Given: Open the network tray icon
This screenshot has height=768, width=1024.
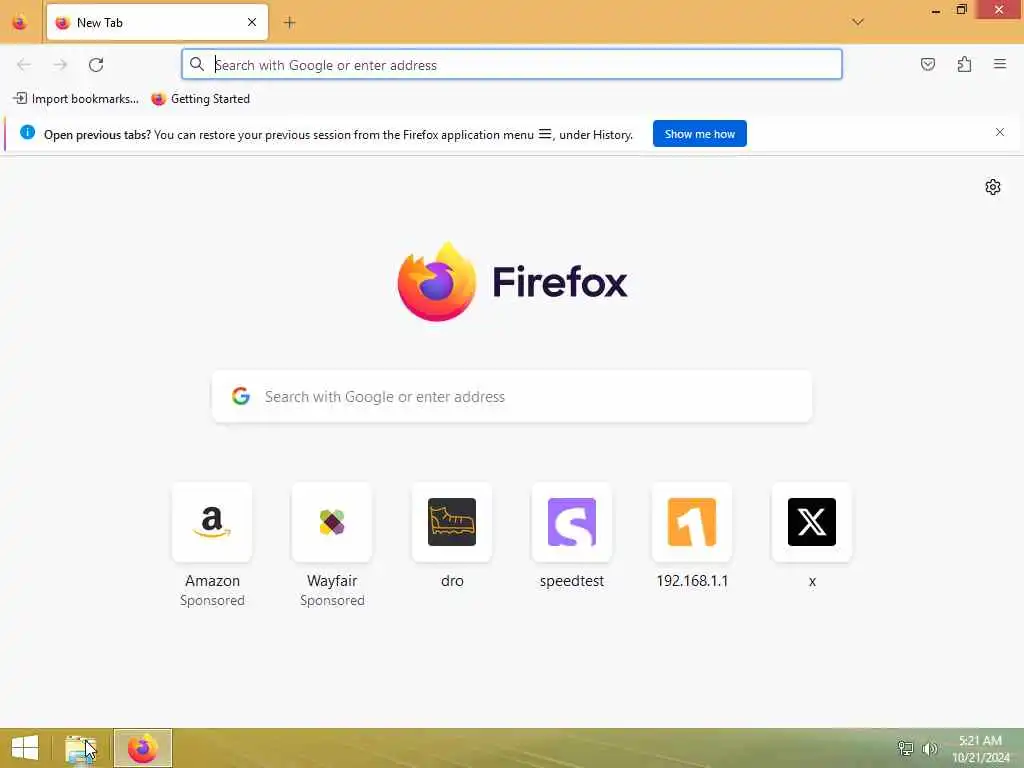Looking at the screenshot, I should coord(905,748).
